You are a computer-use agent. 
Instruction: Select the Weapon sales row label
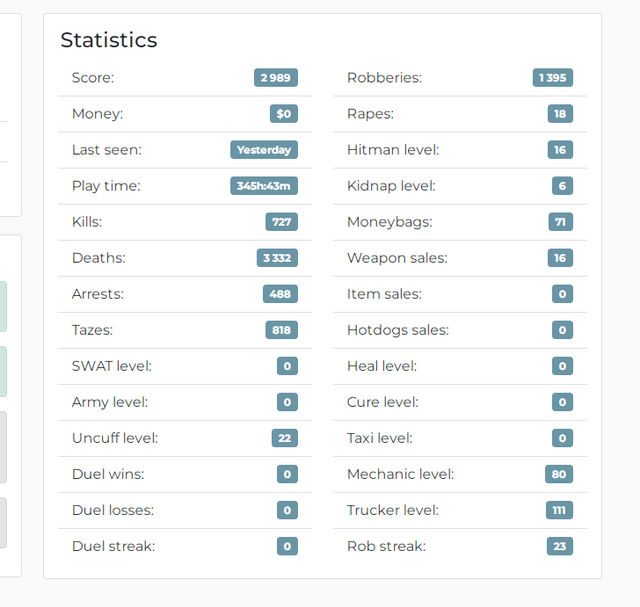tap(397, 258)
